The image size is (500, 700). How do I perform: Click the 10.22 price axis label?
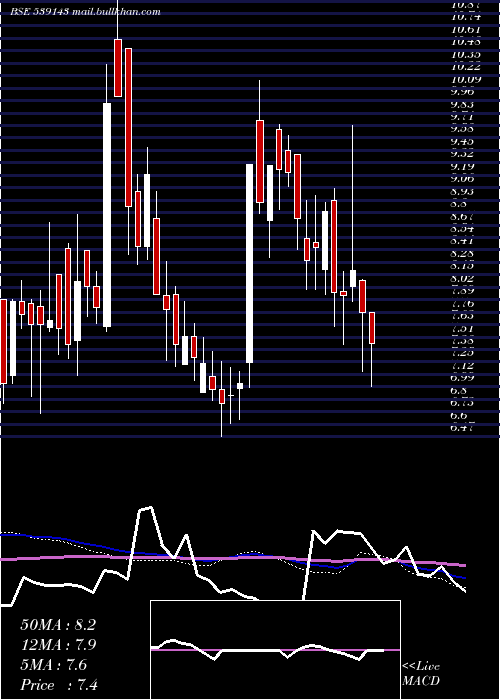466,67
